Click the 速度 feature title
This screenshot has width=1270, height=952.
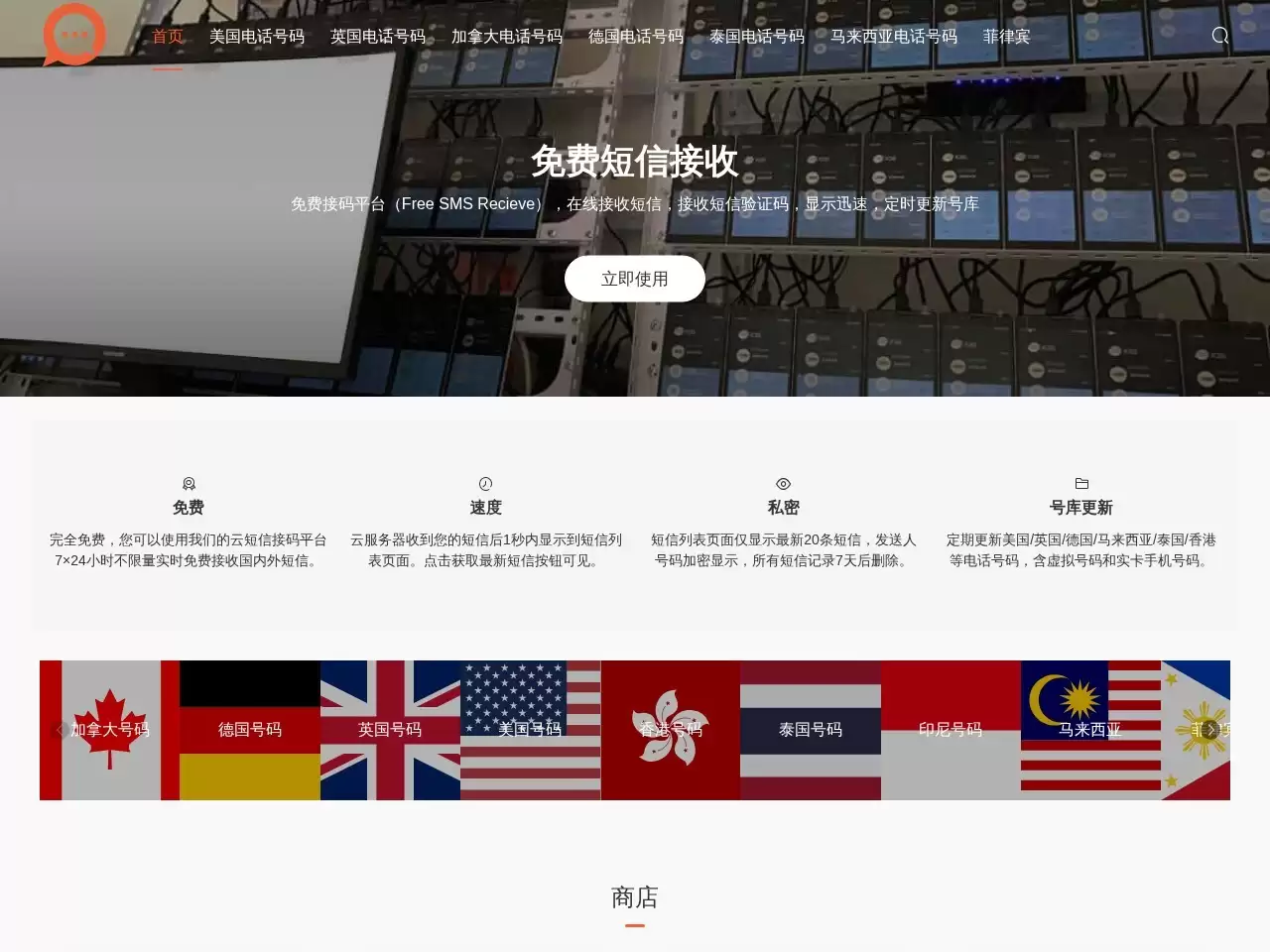(485, 508)
